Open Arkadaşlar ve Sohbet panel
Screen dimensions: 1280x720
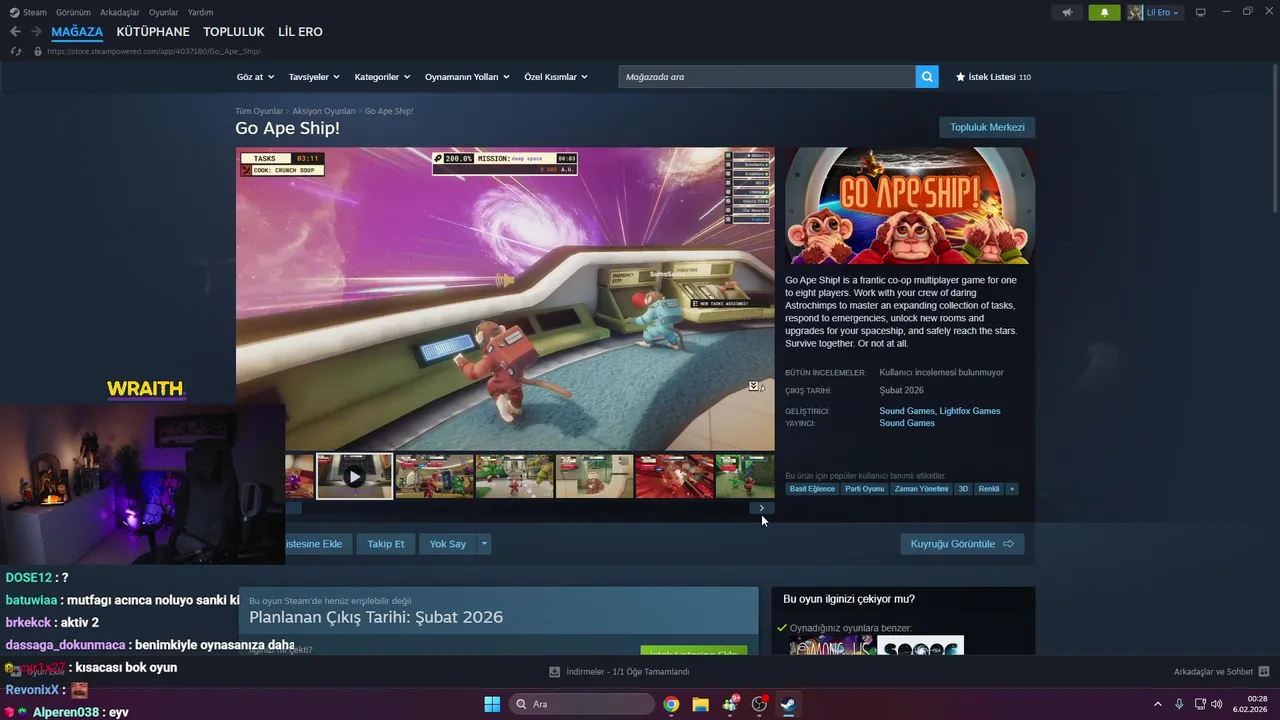point(1221,672)
